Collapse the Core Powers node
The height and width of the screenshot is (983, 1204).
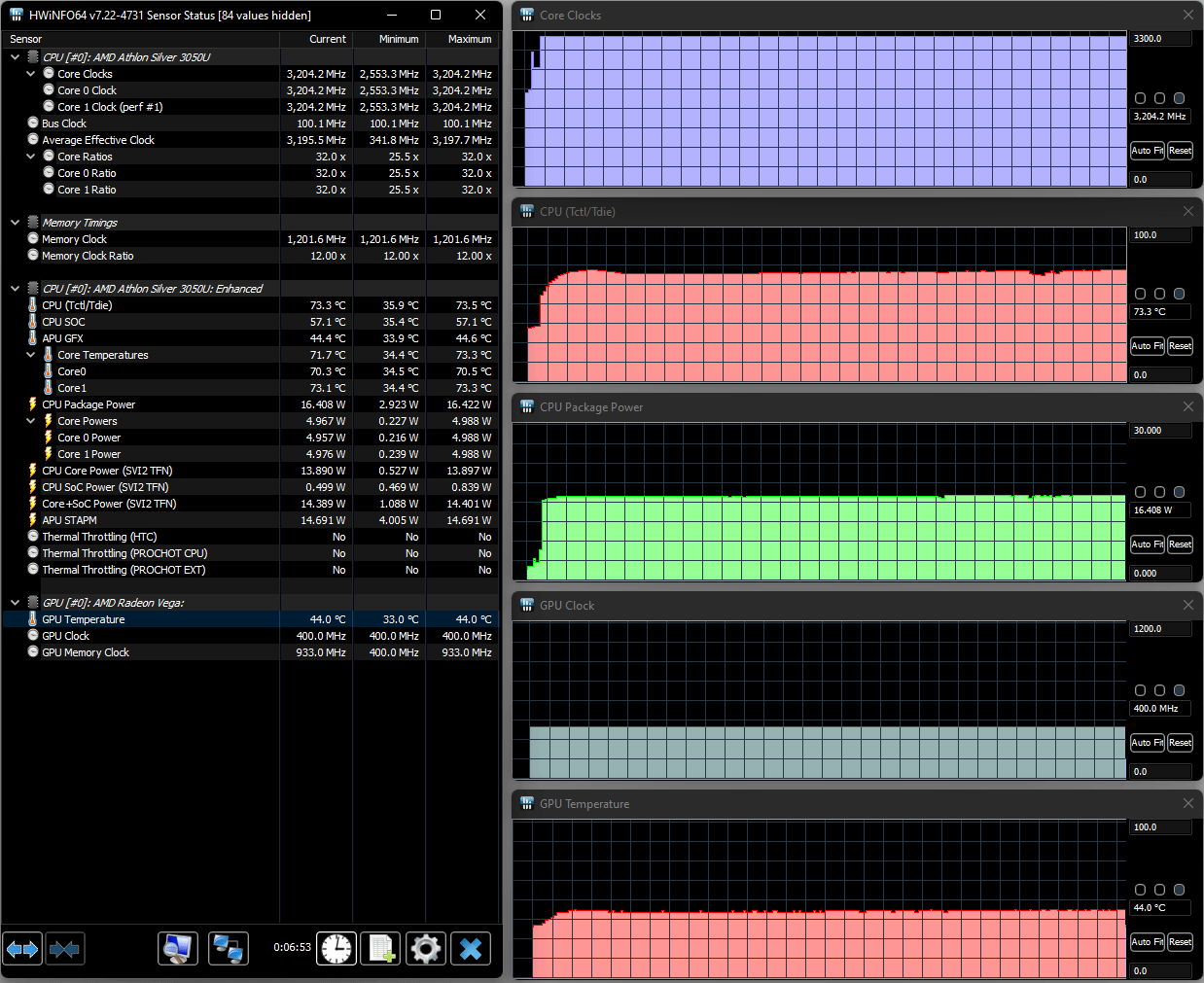click(31, 421)
